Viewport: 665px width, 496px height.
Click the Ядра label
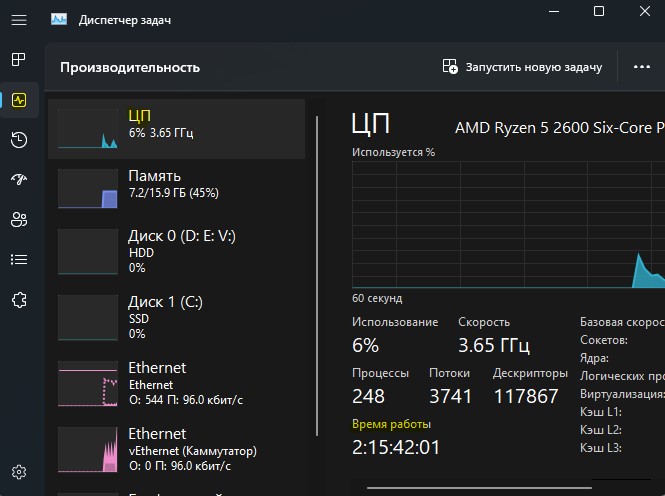click(594, 358)
